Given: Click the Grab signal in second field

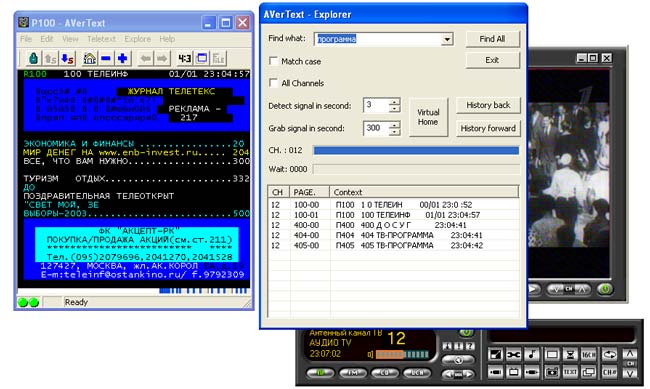Looking at the screenshot, I should coord(376,128).
